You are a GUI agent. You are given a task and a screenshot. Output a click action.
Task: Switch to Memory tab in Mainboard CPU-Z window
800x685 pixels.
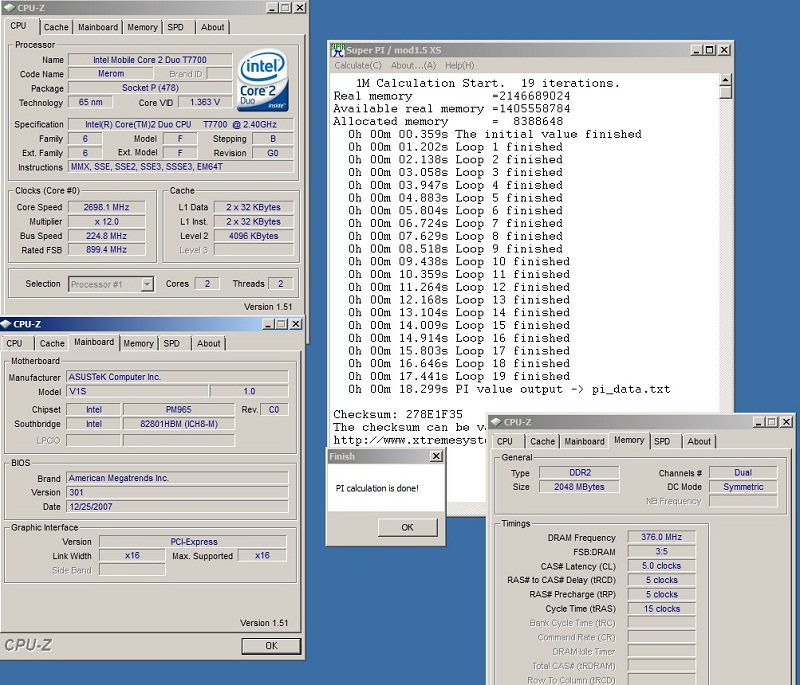(138, 343)
